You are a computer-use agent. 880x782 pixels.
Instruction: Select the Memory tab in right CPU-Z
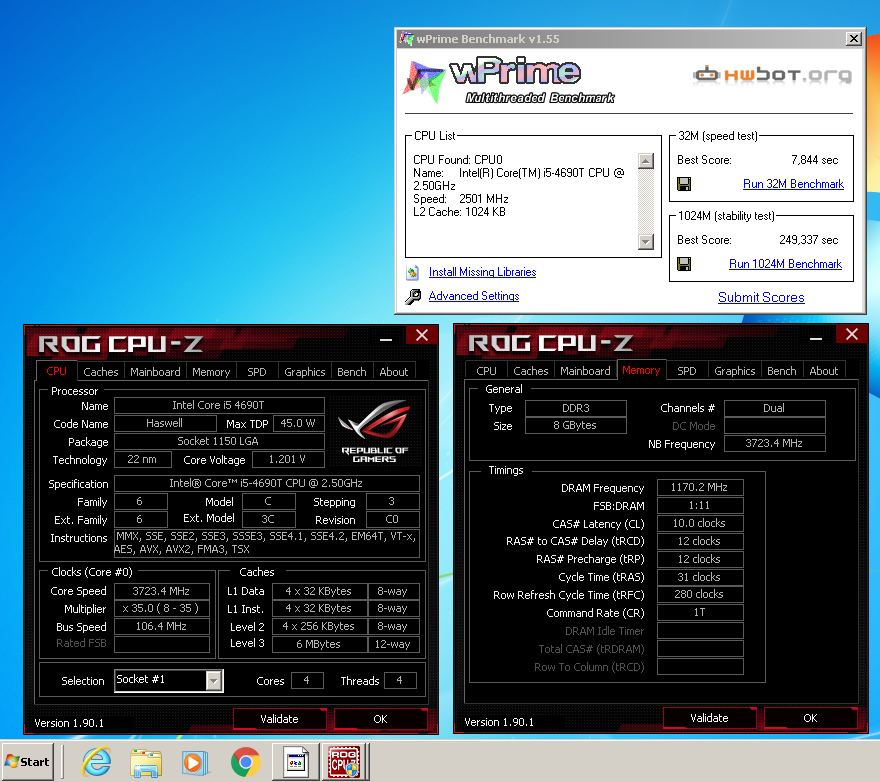point(641,370)
